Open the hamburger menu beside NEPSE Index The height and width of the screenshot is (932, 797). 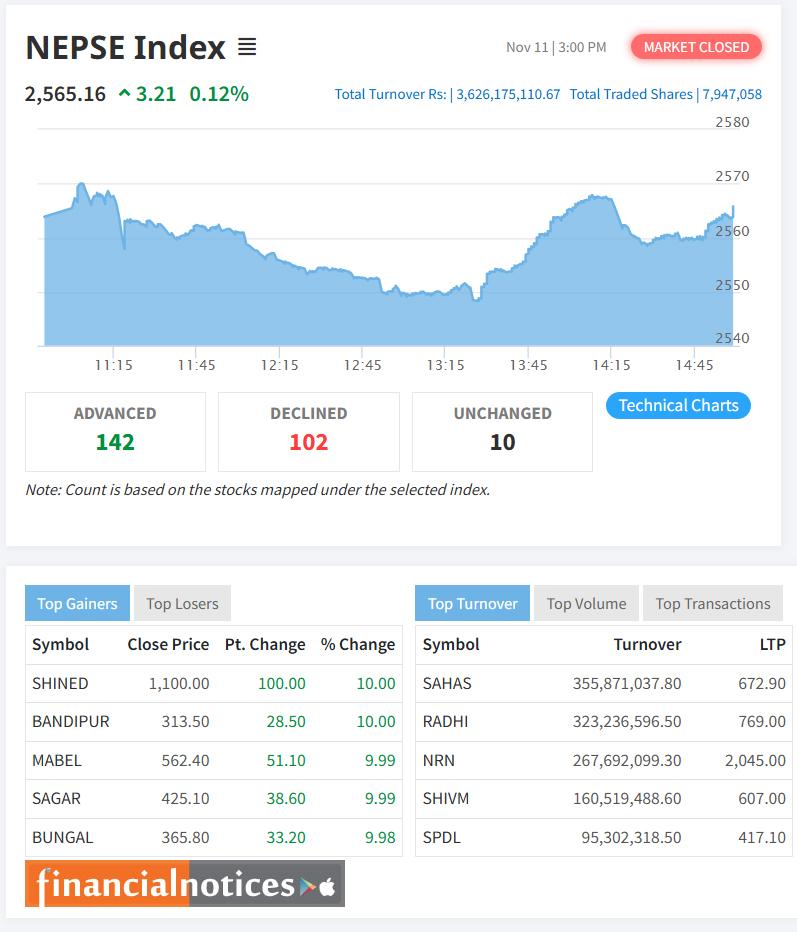[x=247, y=46]
